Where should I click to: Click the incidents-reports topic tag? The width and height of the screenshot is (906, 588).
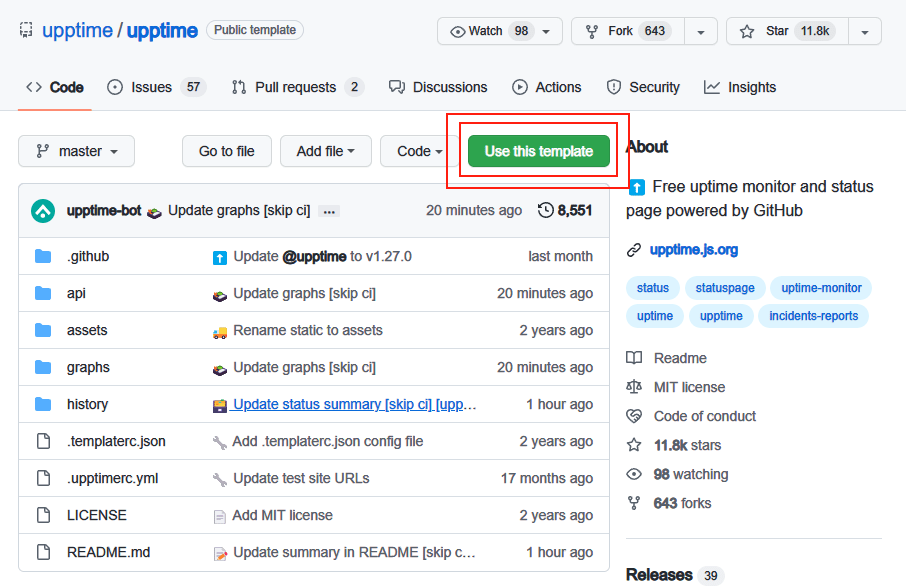(814, 316)
